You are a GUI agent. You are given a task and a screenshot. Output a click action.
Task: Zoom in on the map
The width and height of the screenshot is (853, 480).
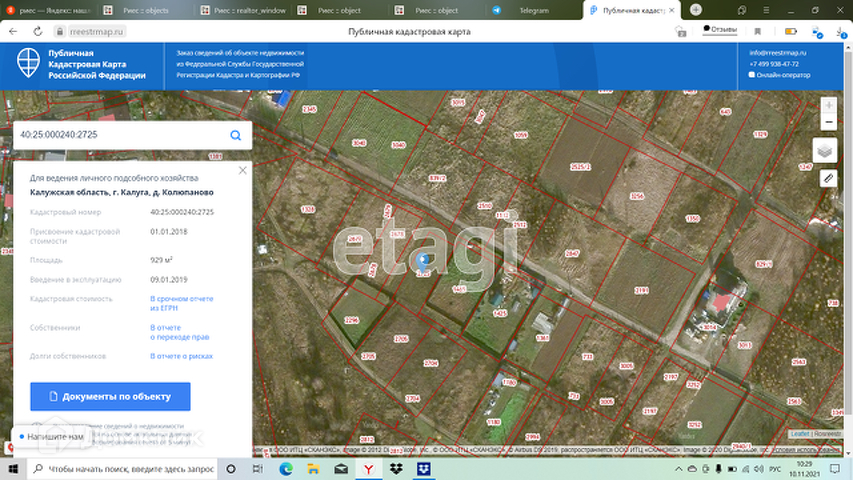(x=828, y=105)
